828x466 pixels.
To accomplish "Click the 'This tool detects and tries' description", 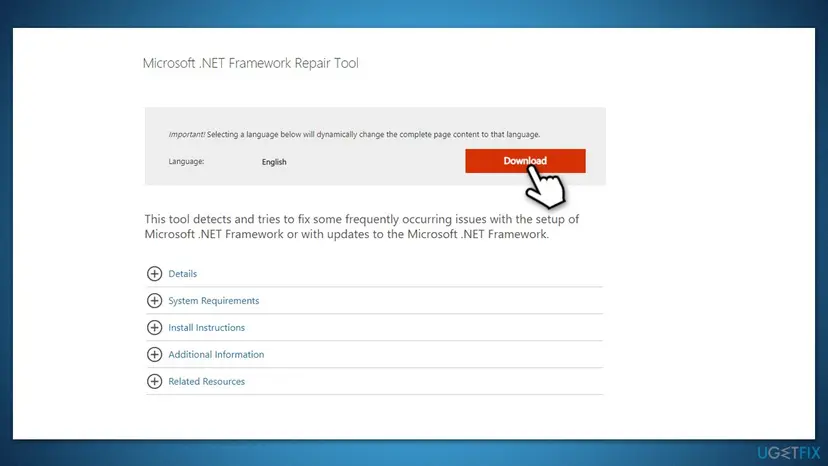I will [362, 226].
